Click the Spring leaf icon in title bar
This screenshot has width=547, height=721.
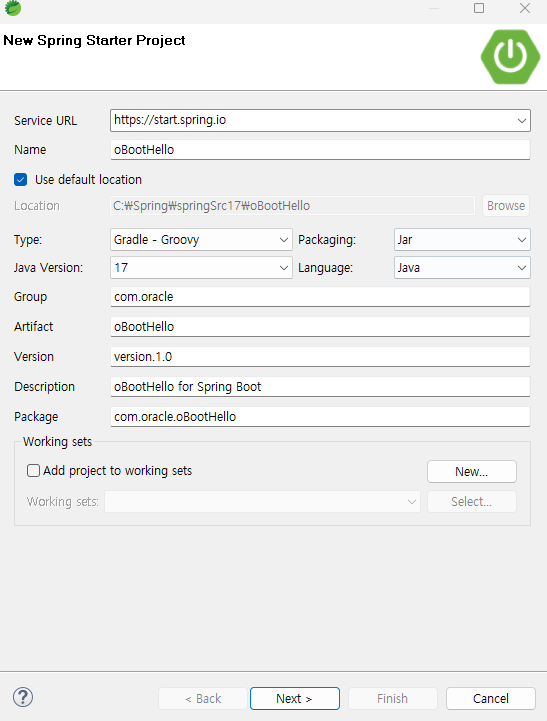(13, 8)
